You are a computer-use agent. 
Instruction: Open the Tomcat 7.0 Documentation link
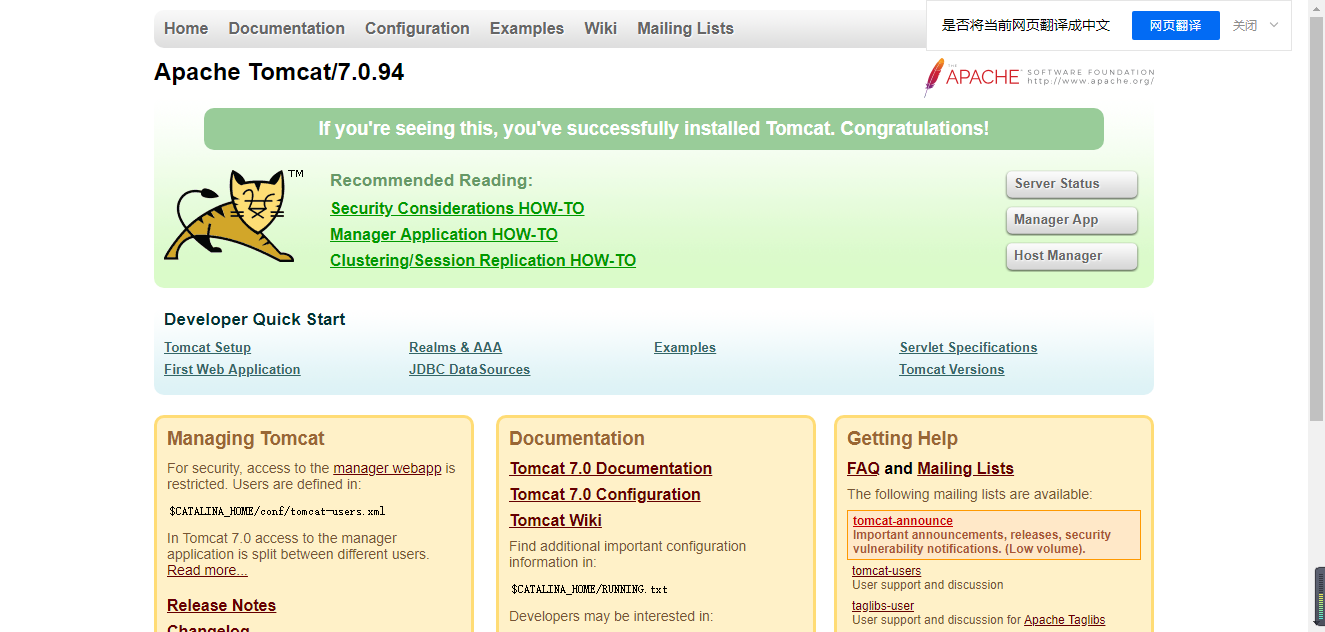611,468
